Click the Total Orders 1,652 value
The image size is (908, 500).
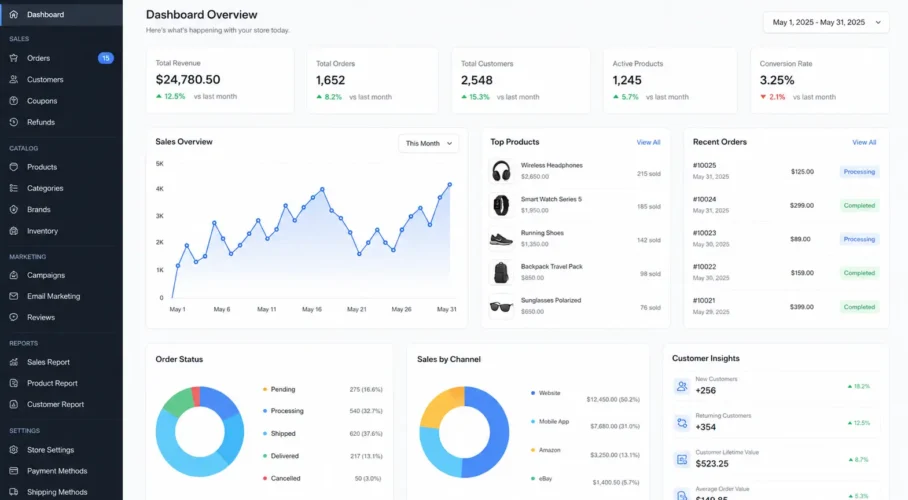pos(330,81)
